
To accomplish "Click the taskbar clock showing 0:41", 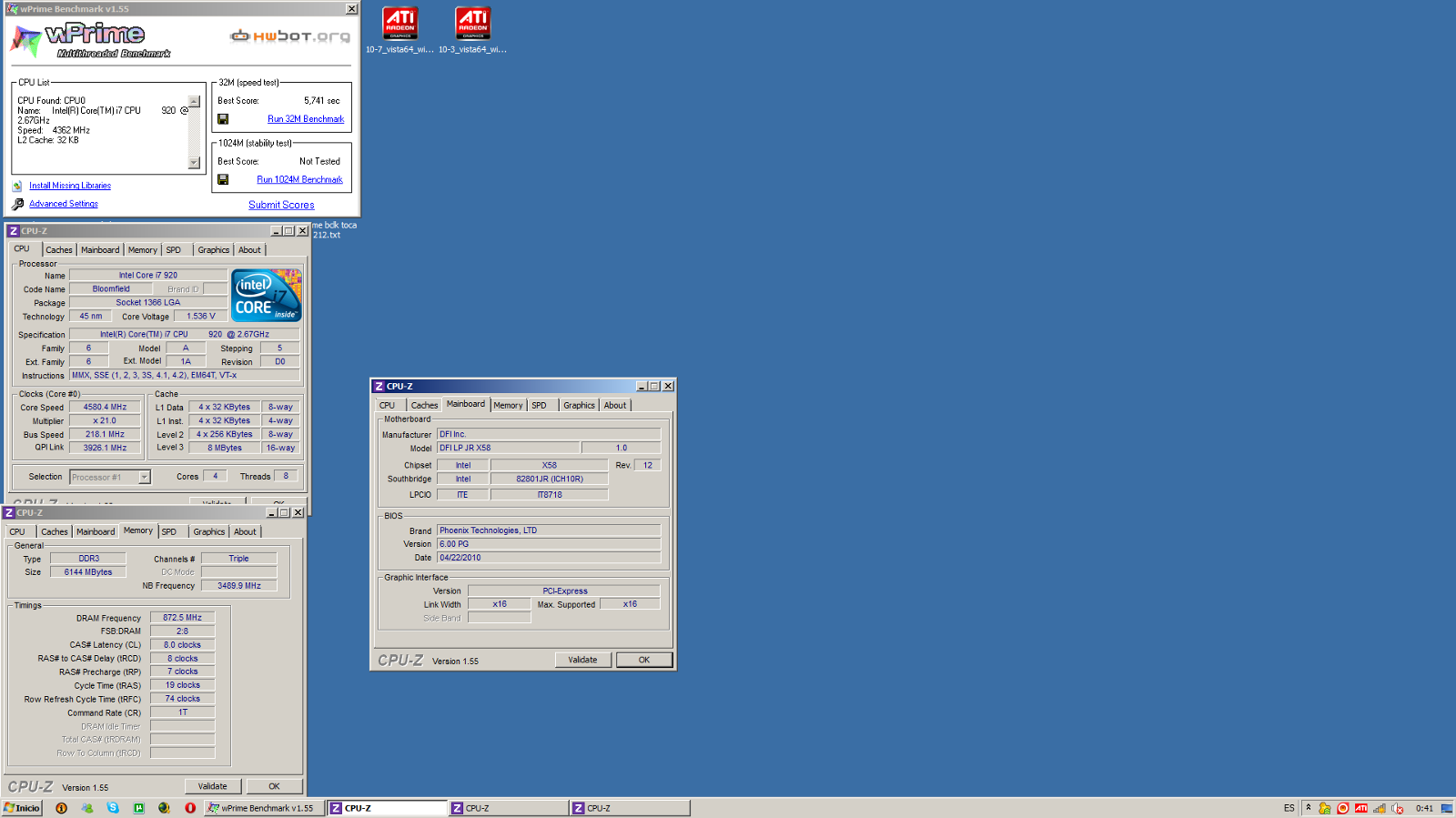I will tap(1424, 808).
